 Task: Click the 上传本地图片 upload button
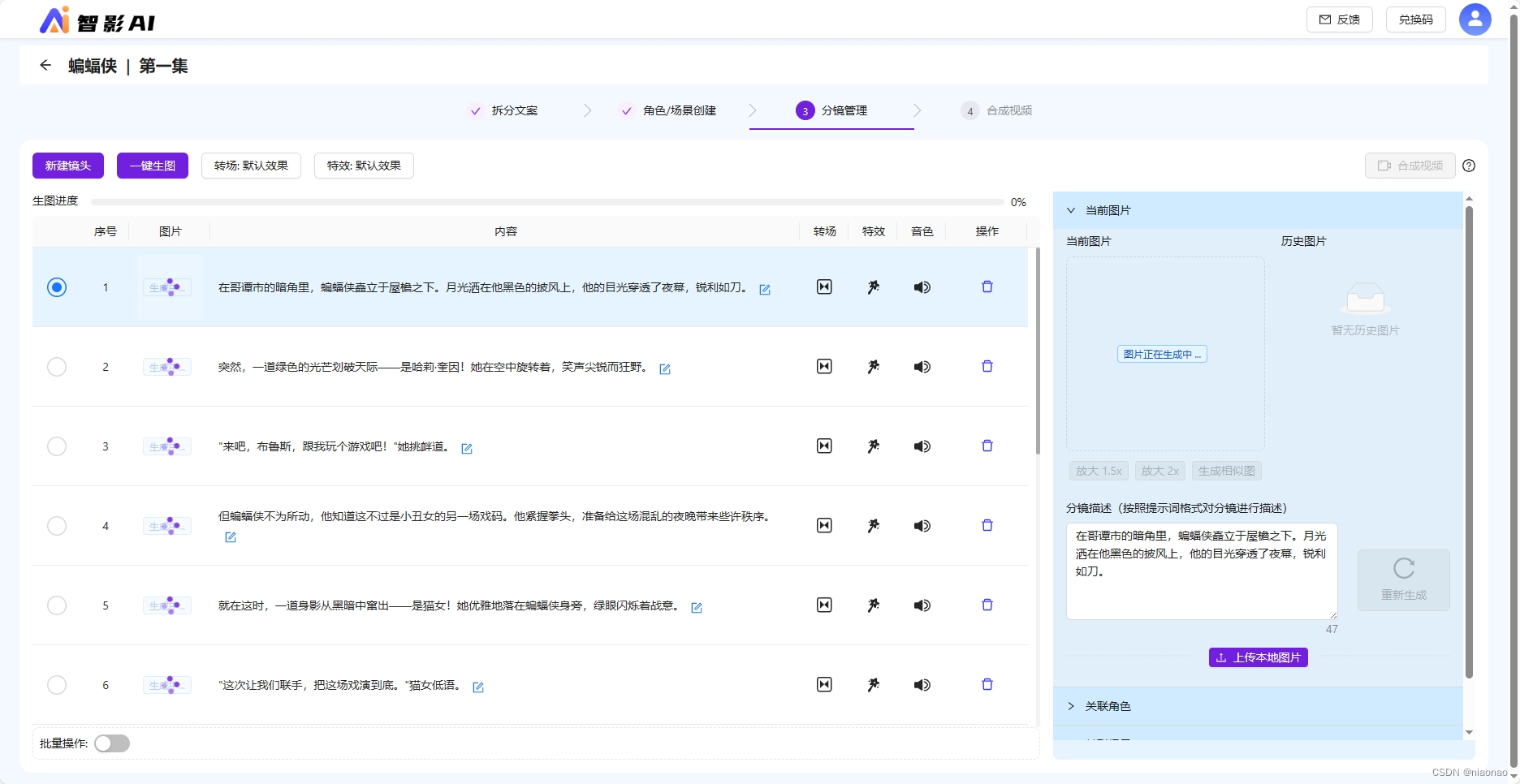tap(1259, 657)
